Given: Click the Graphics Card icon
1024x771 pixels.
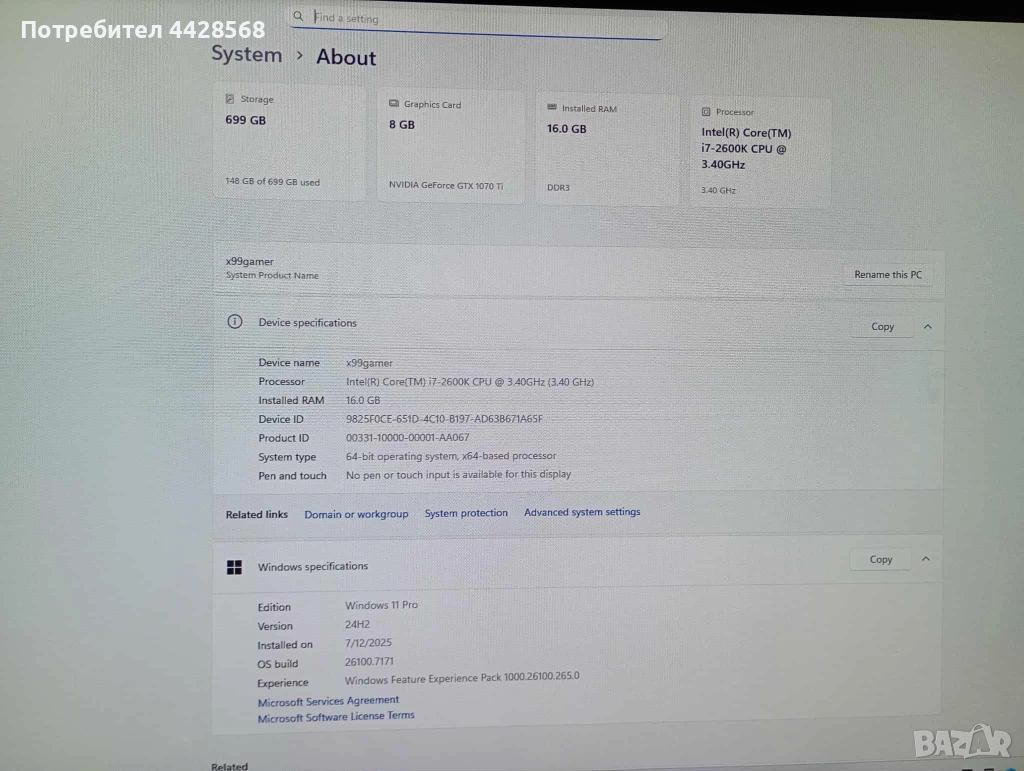Looking at the screenshot, I should click(x=394, y=103).
